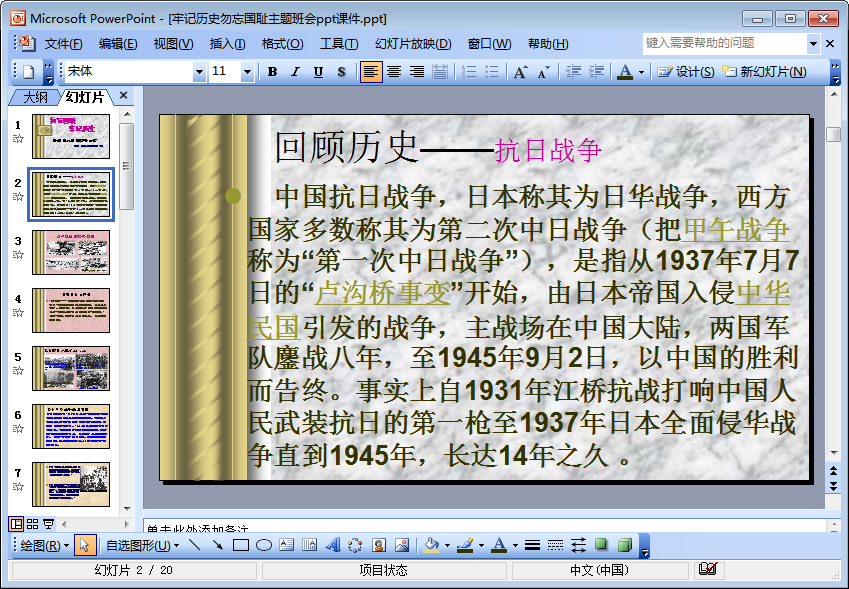The width and height of the screenshot is (849, 589).
Task: Open 编辑 menu
Action: click(x=118, y=44)
